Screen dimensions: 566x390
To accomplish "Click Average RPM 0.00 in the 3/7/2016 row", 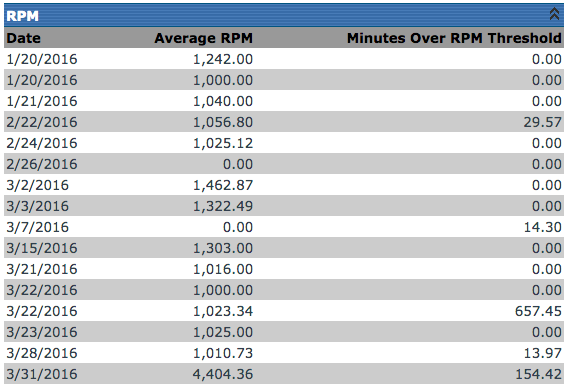I will point(238,227).
